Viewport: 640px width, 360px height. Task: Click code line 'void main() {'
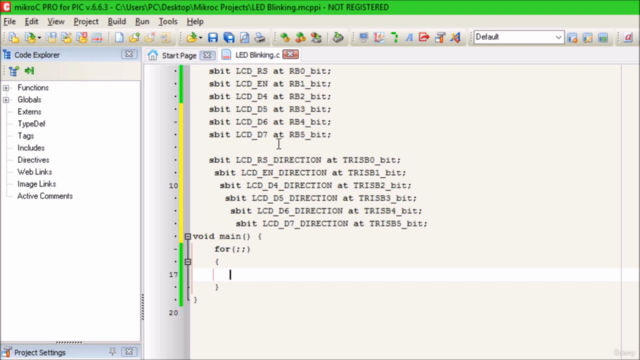click(x=227, y=236)
